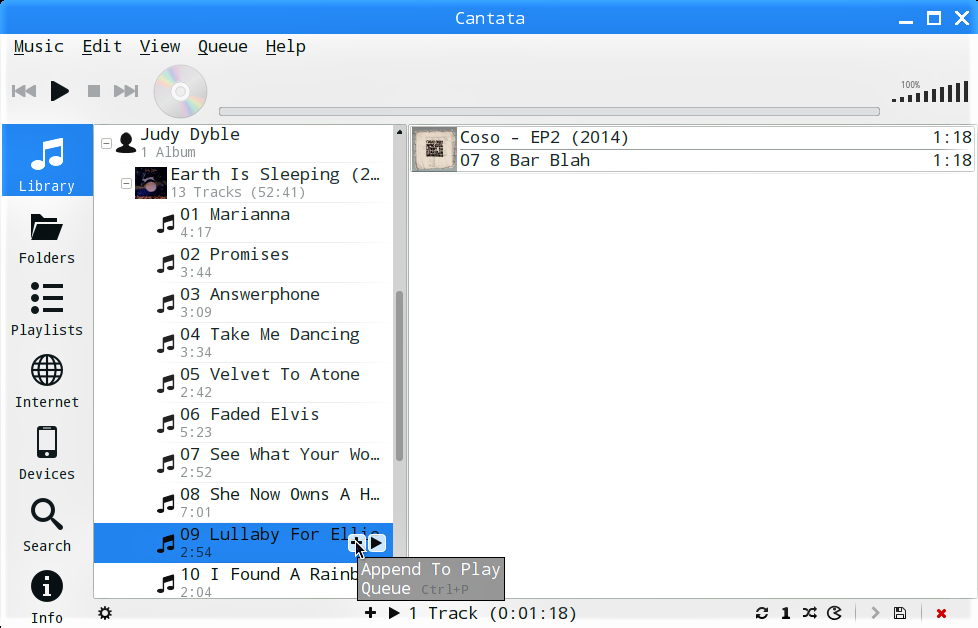This screenshot has height=628, width=978.
Task: Open the settings gear in status bar
Action: click(x=105, y=613)
